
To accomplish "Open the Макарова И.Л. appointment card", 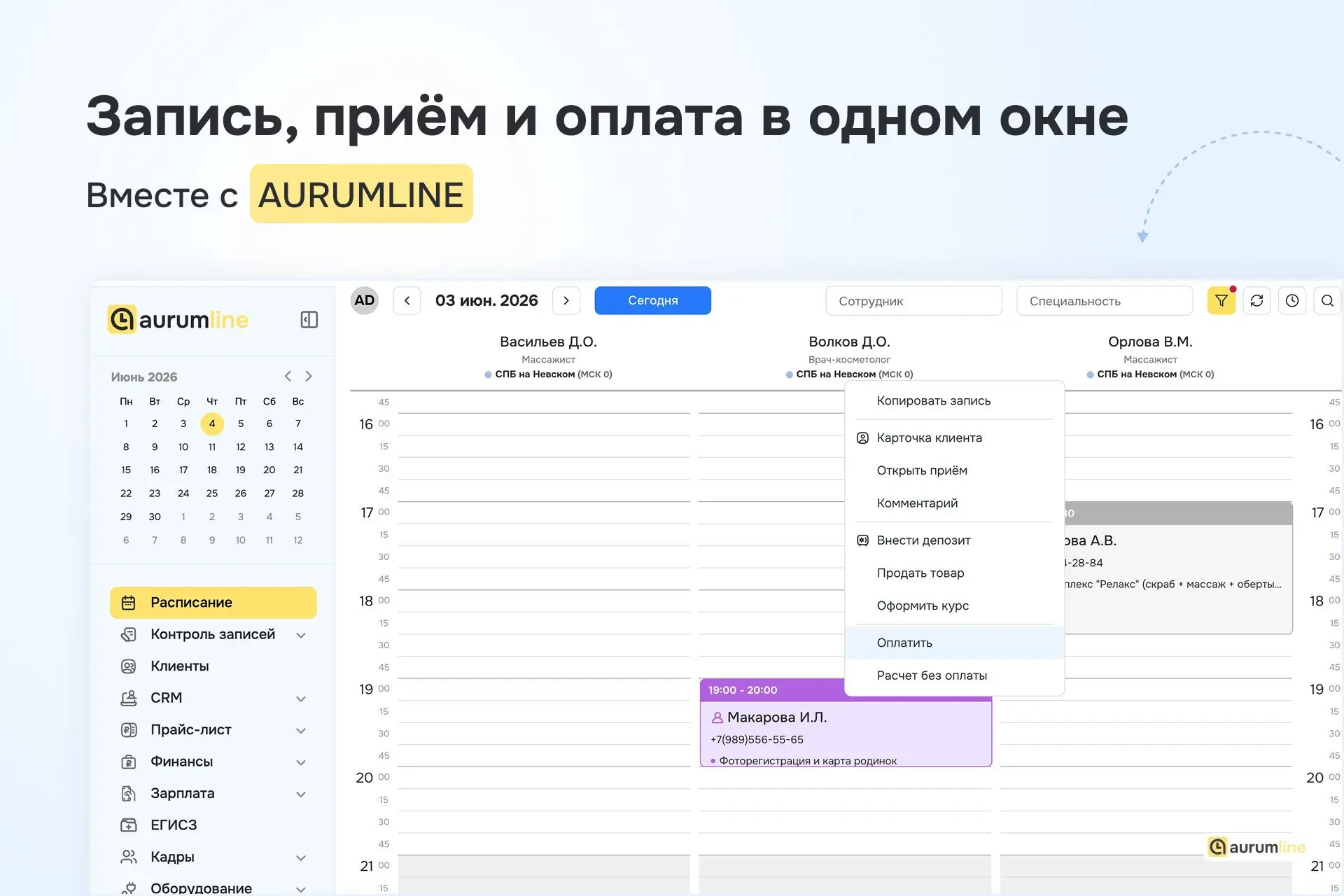I will [846, 722].
